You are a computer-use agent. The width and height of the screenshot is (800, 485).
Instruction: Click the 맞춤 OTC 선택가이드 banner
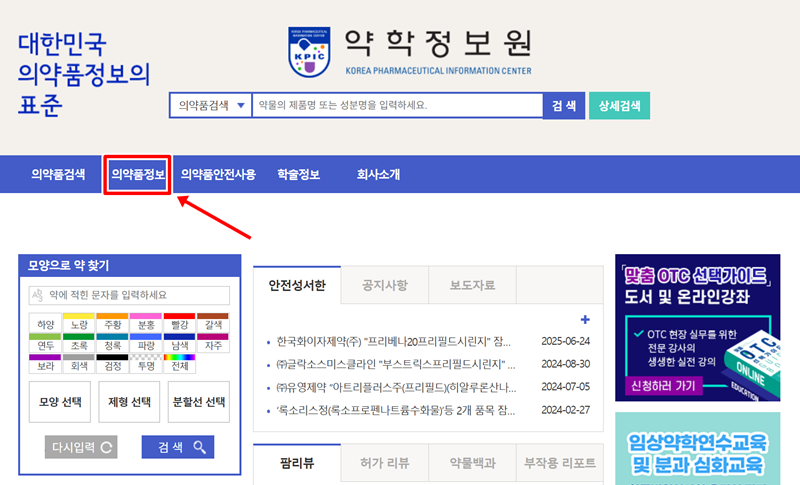click(697, 327)
